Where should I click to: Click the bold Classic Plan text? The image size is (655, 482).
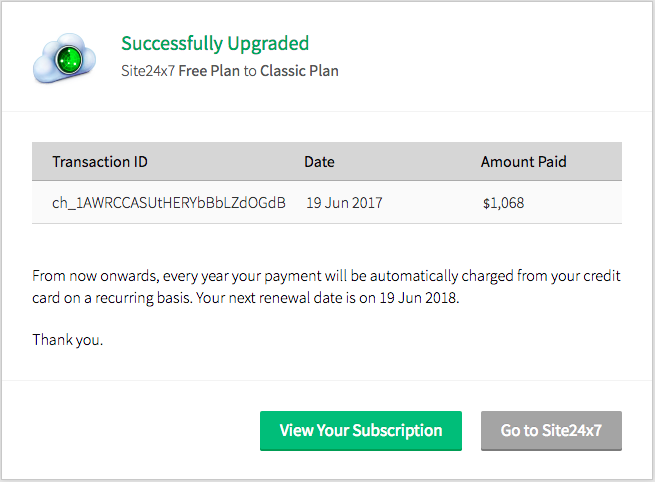tap(299, 72)
